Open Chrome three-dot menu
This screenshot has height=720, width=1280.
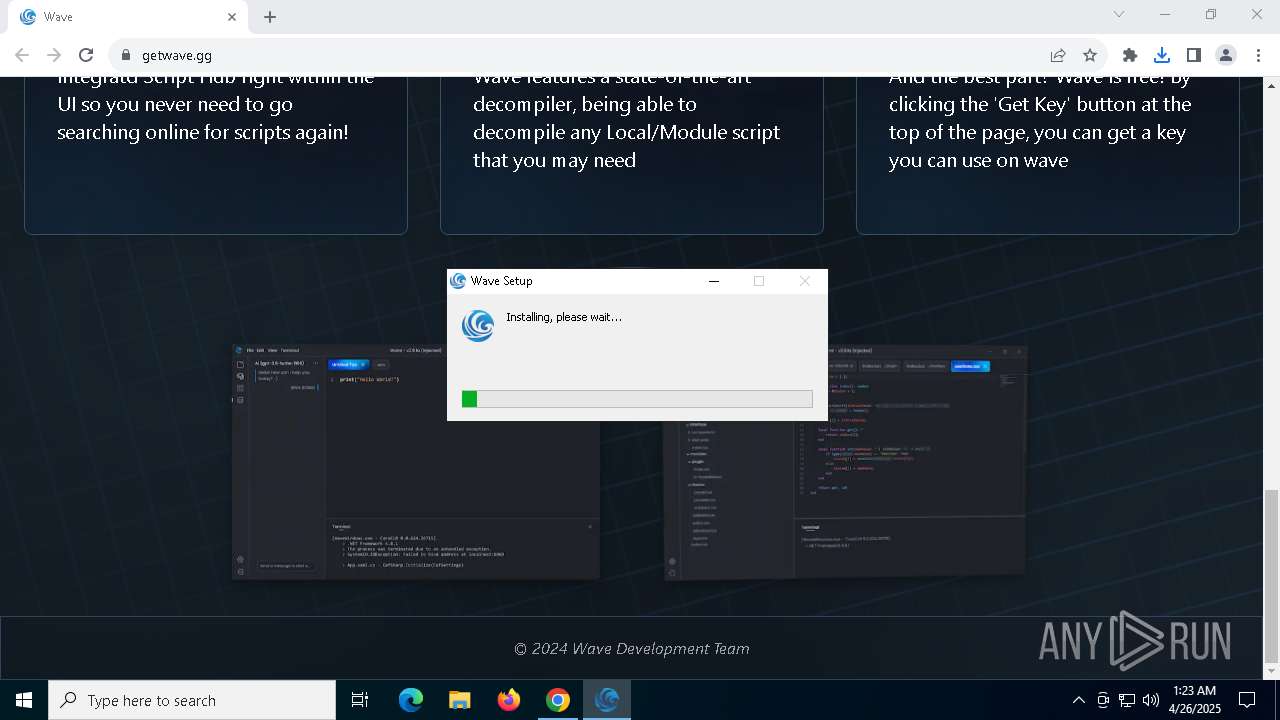[1258, 55]
